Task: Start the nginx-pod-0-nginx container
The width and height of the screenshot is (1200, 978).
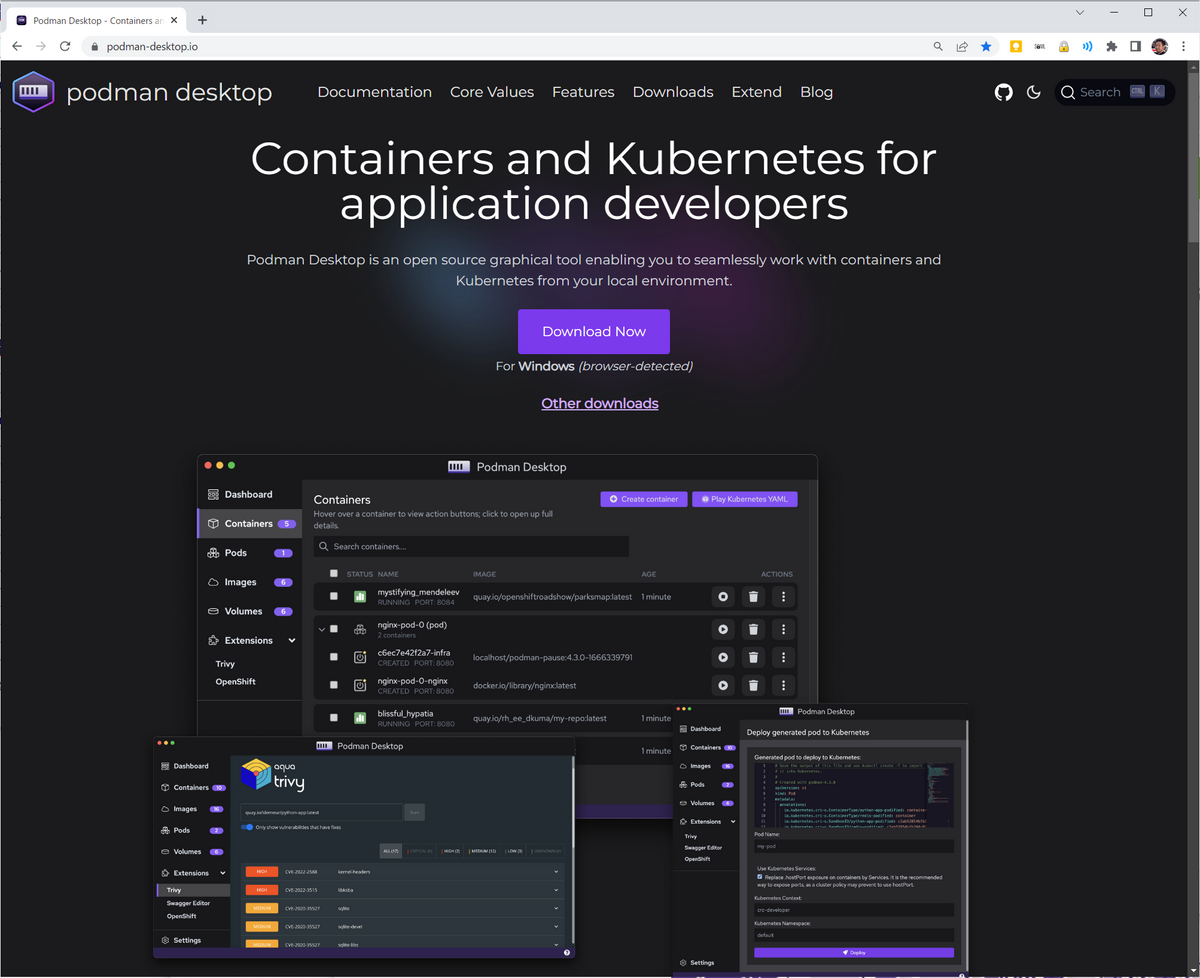Action: coord(723,685)
